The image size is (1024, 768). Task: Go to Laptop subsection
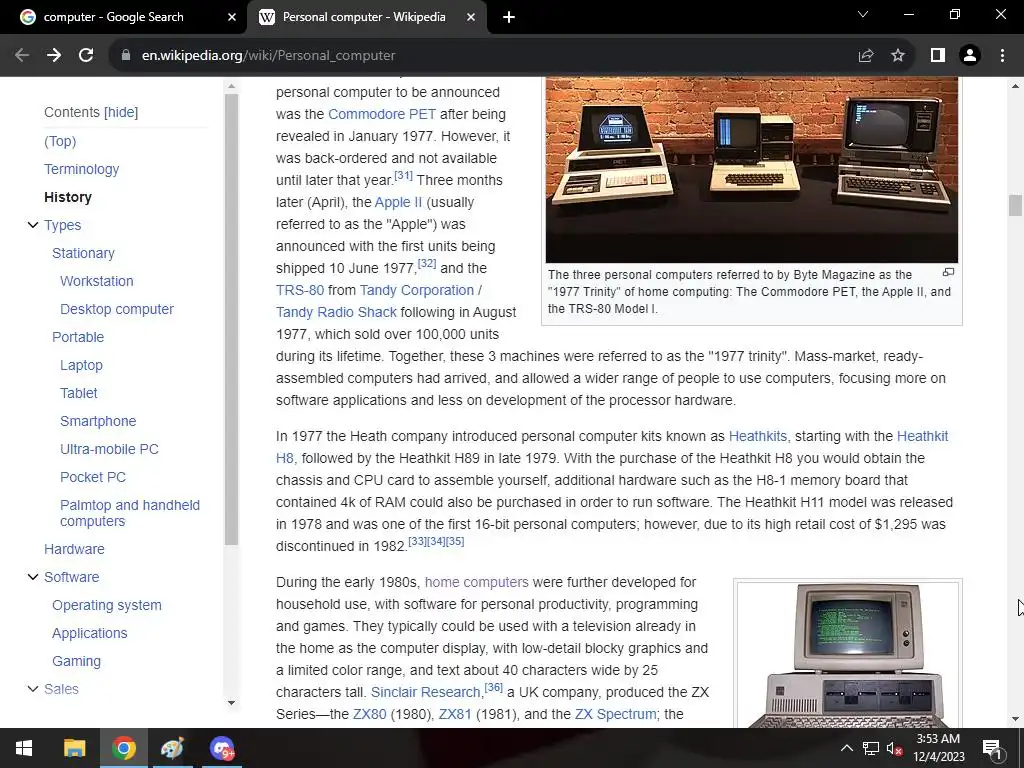82,366
